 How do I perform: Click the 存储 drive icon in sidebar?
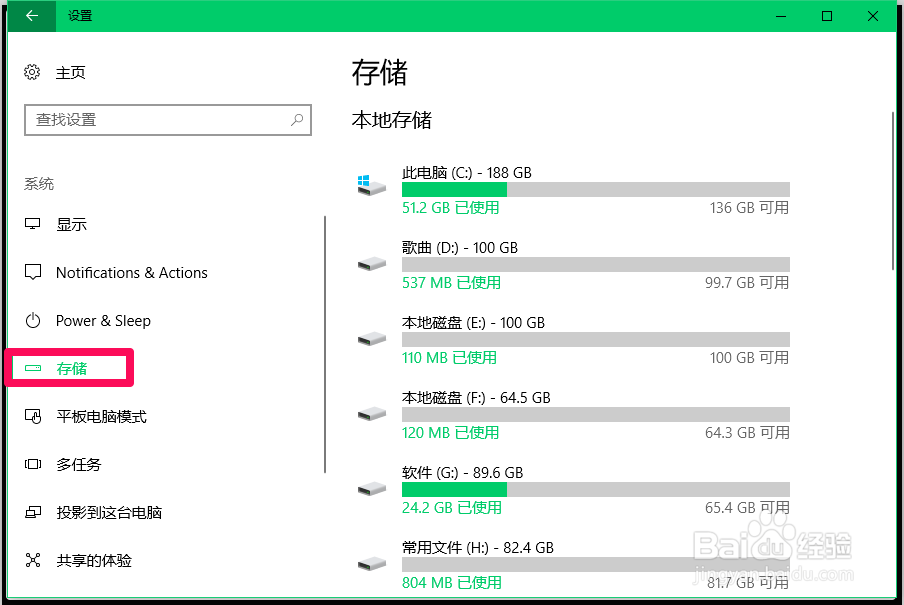click(33, 368)
